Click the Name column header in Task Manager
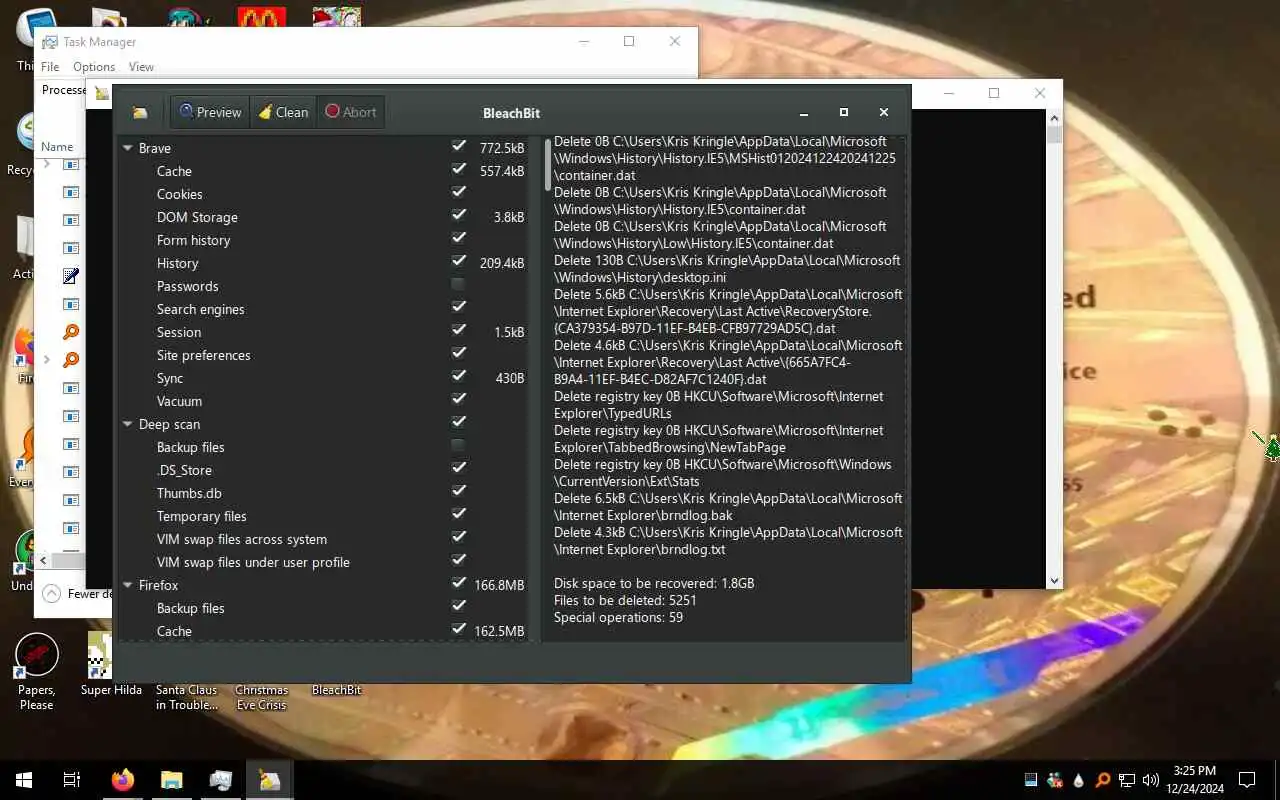This screenshot has width=1280, height=800. tap(57, 146)
